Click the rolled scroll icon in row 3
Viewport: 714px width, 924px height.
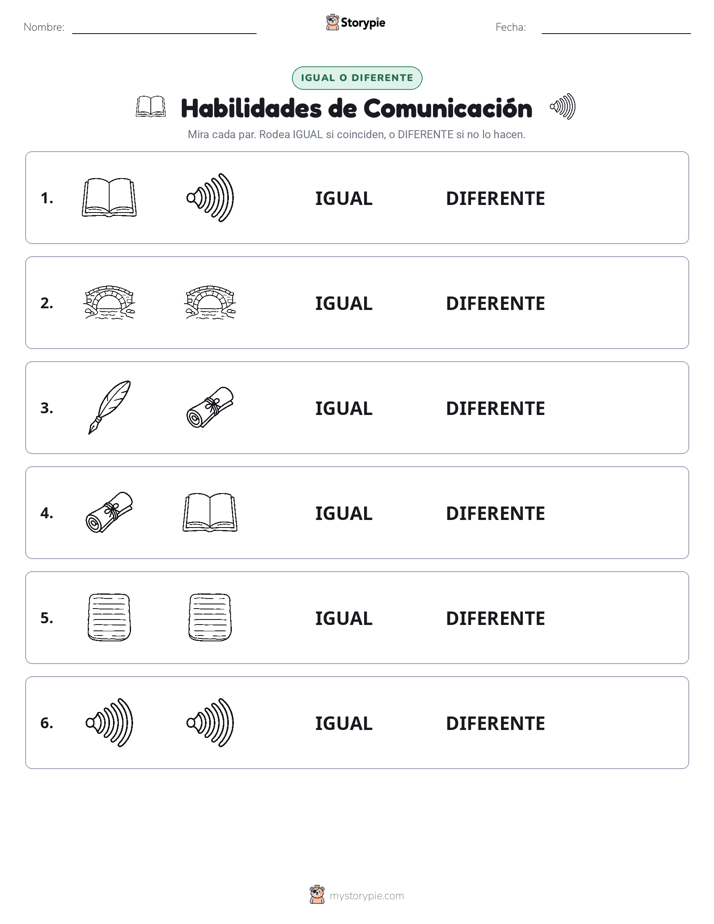(210, 408)
